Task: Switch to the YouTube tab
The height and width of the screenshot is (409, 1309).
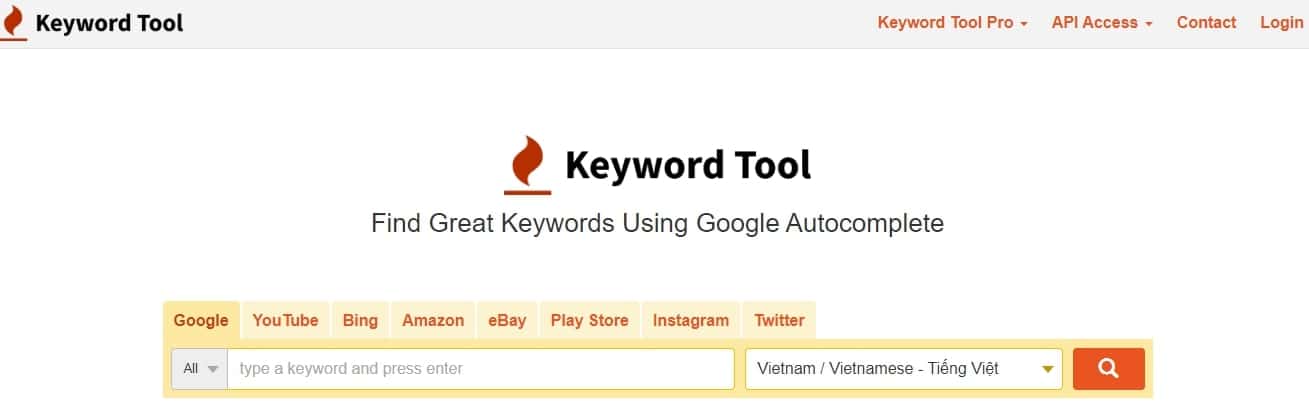Action: [x=285, y=321]
